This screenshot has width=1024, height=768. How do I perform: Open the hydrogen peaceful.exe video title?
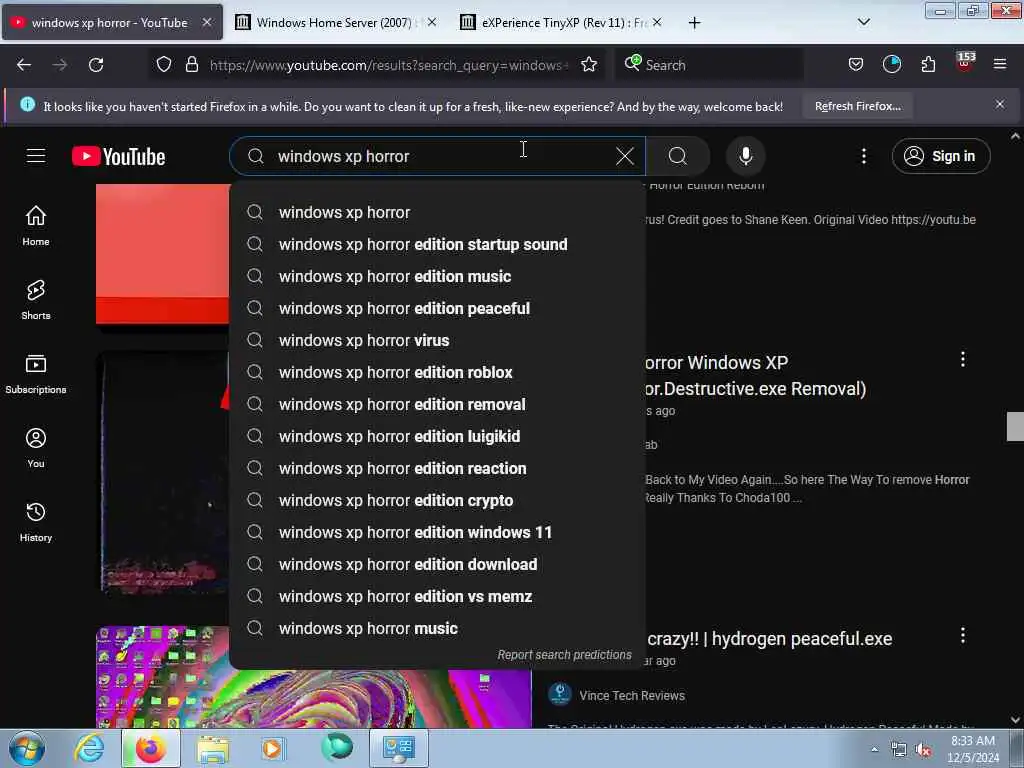click(x=769, y=639)
